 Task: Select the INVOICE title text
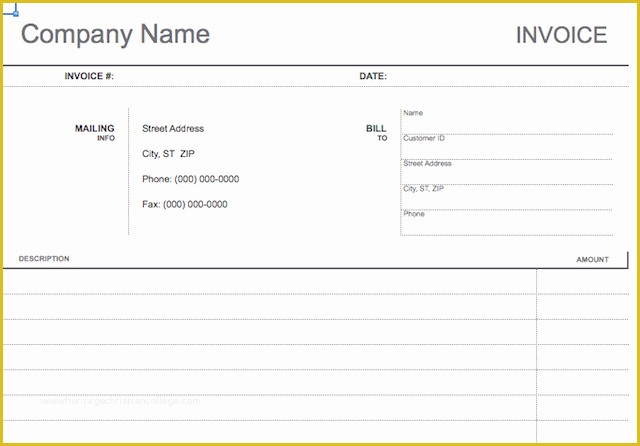561,35
